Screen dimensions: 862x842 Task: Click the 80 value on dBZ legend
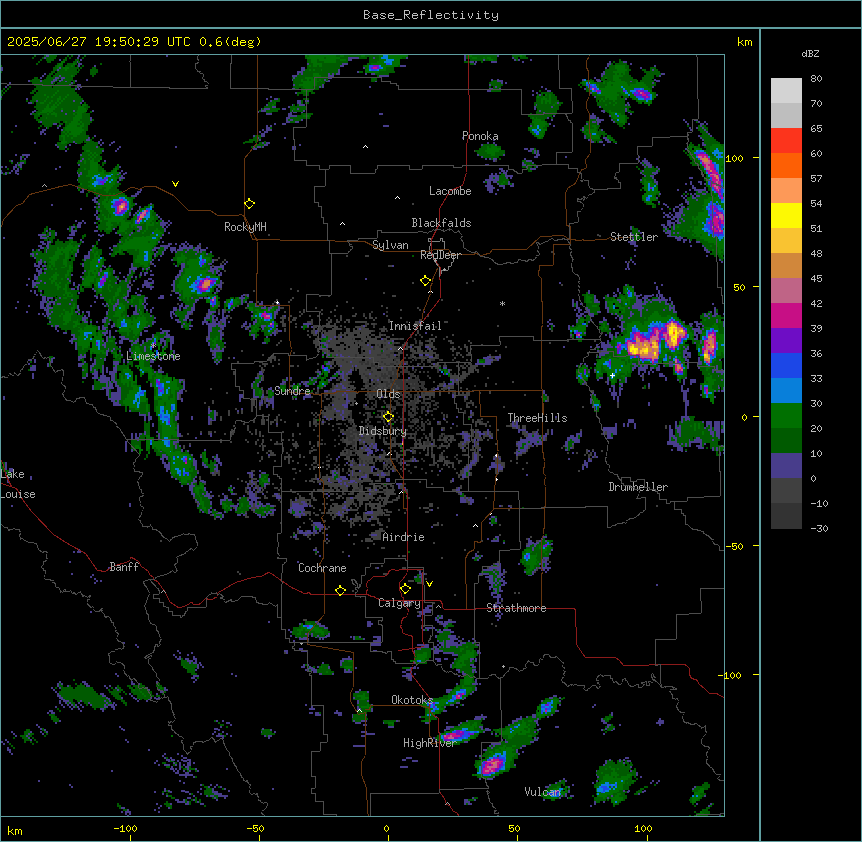(816, 79)
